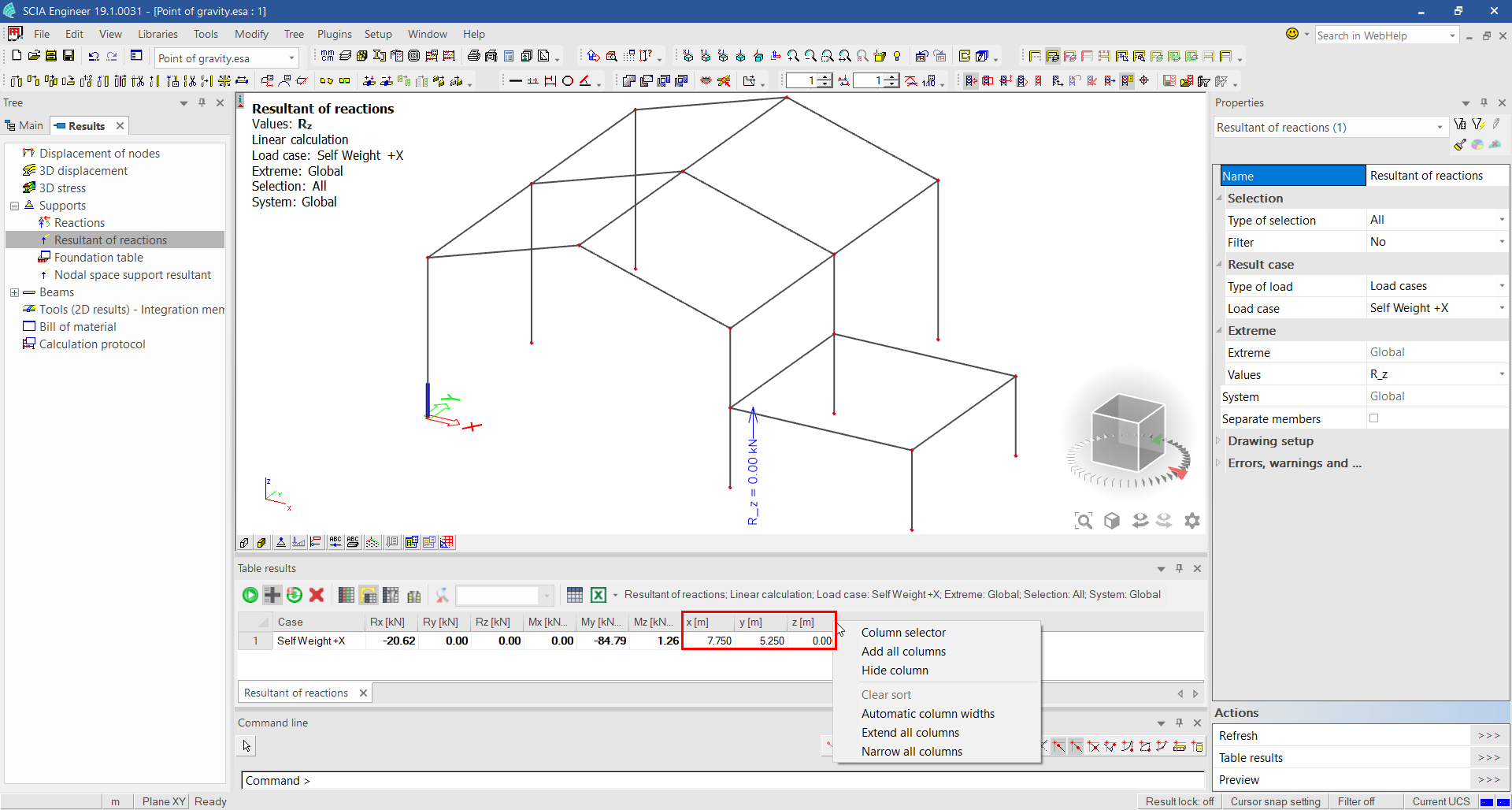The image size is (1512, 810).
Task: Click the Export to Excel icon
Action: [598, 595]
